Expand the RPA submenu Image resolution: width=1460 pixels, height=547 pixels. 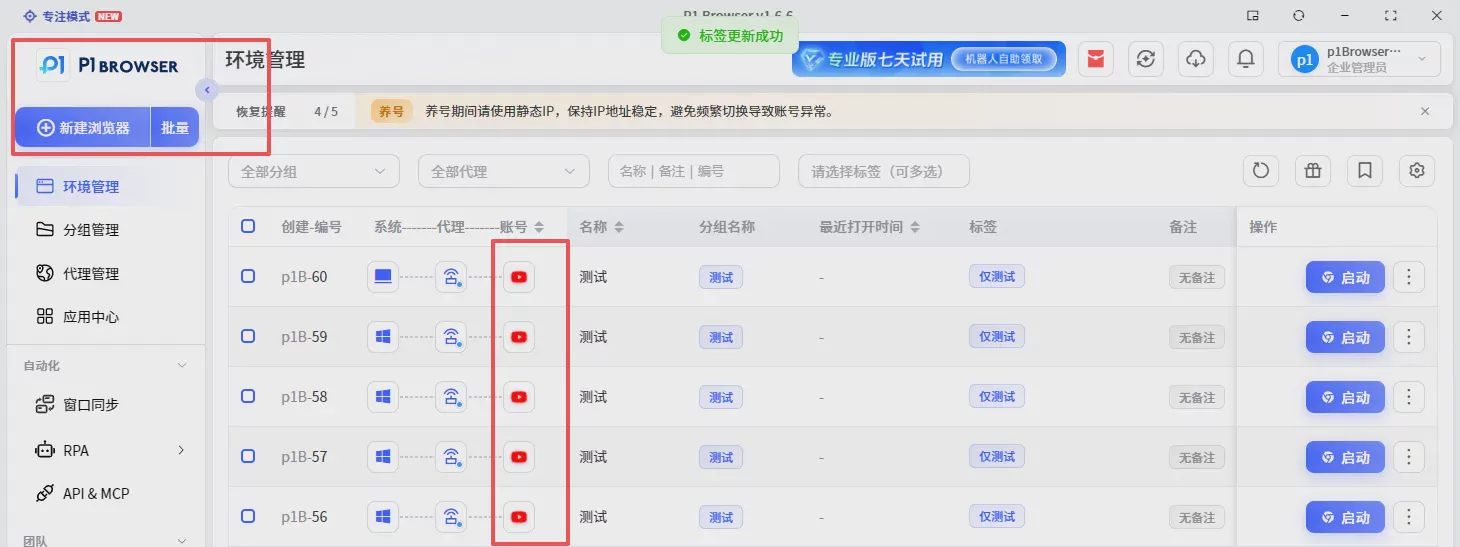coord(181,450)
